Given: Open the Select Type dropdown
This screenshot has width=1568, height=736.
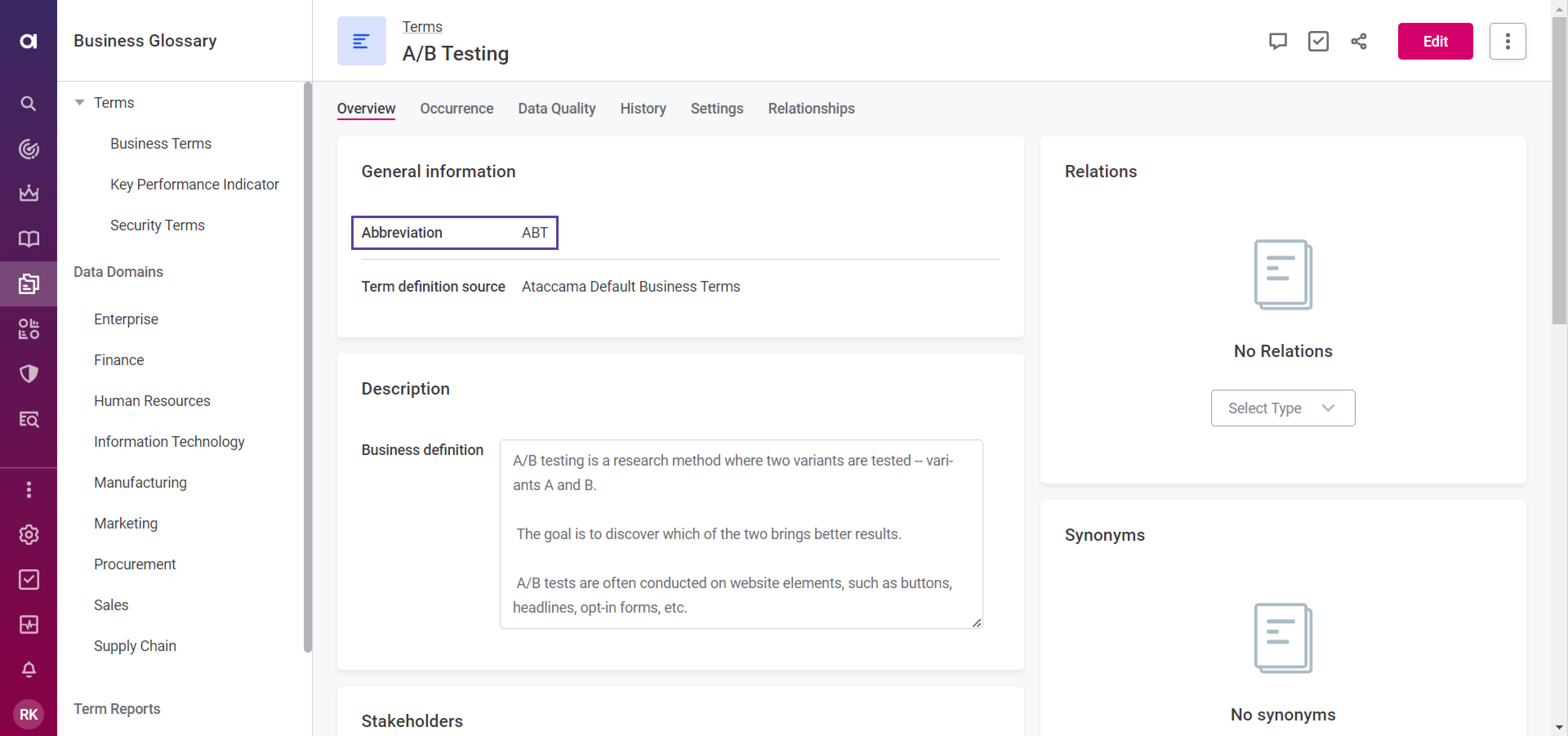Looking at the screenshot, I should tap(1283, 408).
